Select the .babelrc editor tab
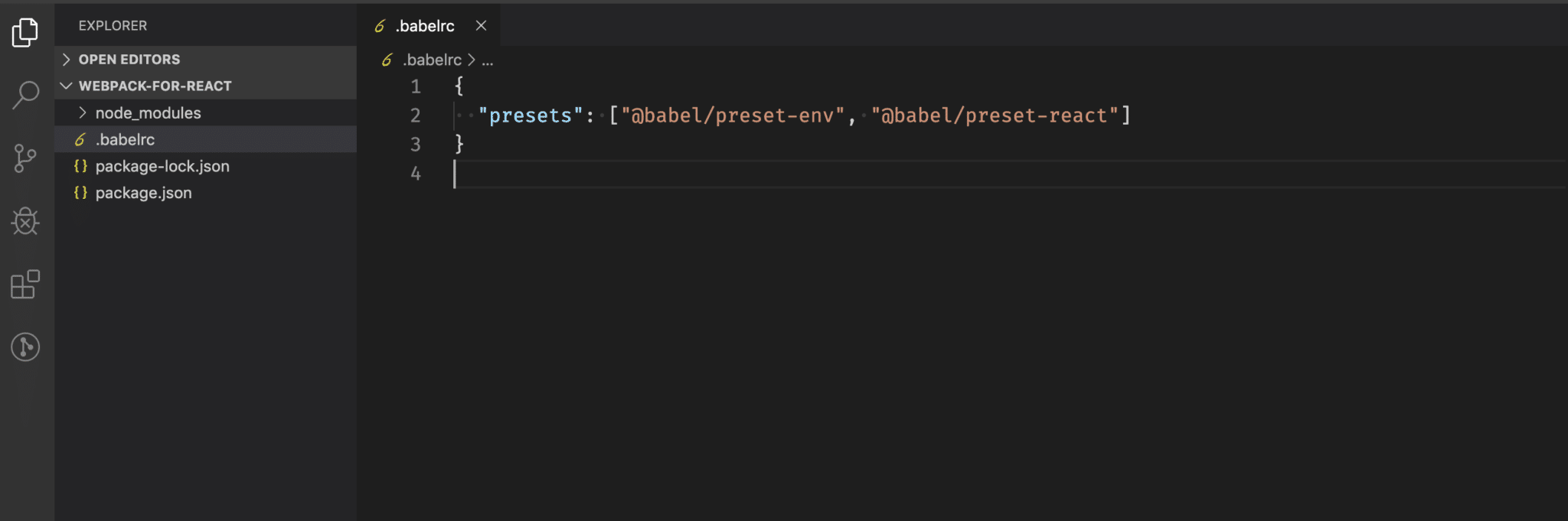The image size is (1568, 521). coord(424,25)
